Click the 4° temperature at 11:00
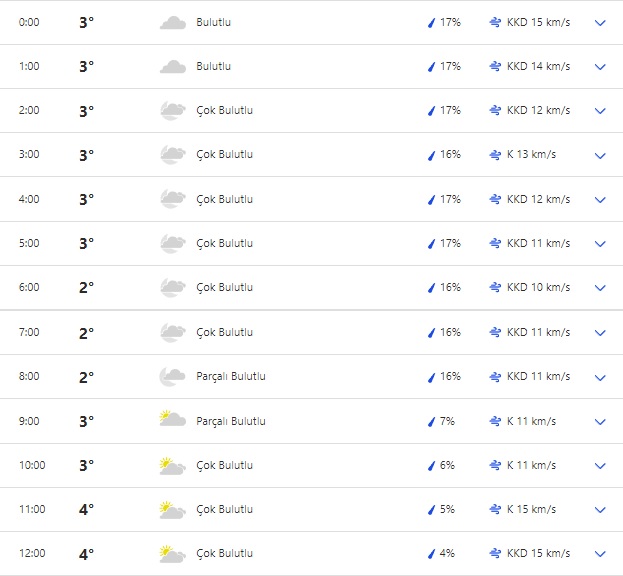Image resolution: width=623 pixels, height=576 pixels. [87, 509]
